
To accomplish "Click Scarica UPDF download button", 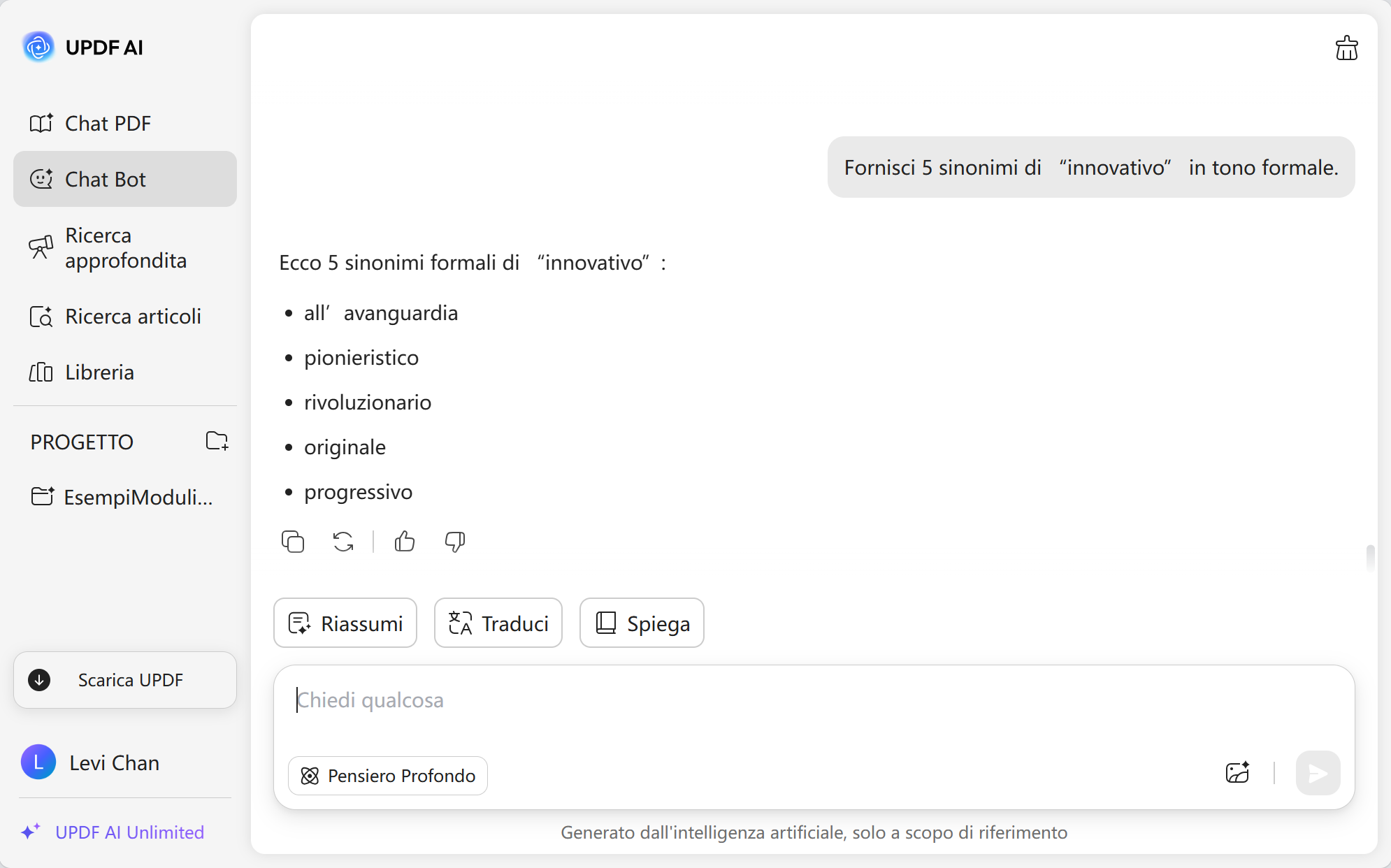I will click(124, 679).
